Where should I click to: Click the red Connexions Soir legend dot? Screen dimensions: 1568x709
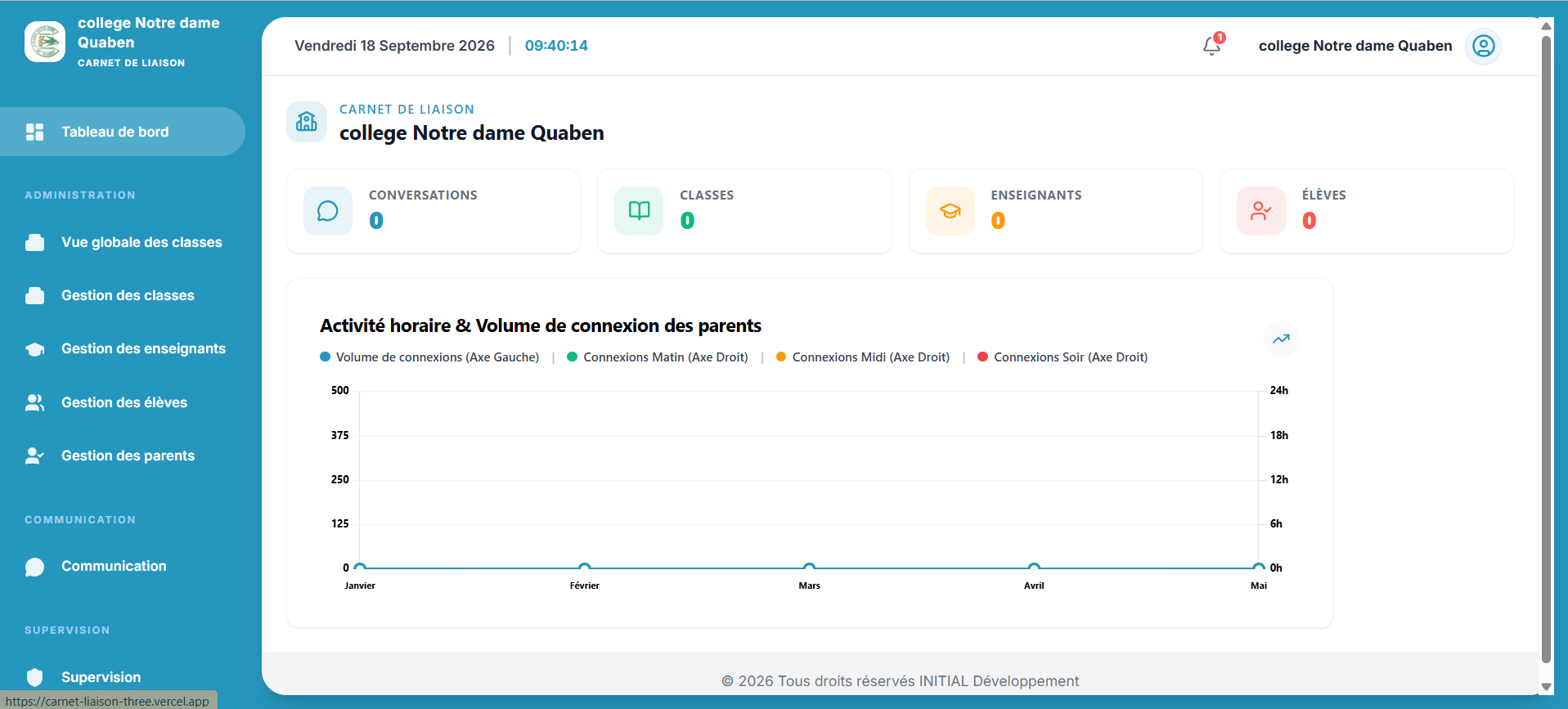(982, 357)
